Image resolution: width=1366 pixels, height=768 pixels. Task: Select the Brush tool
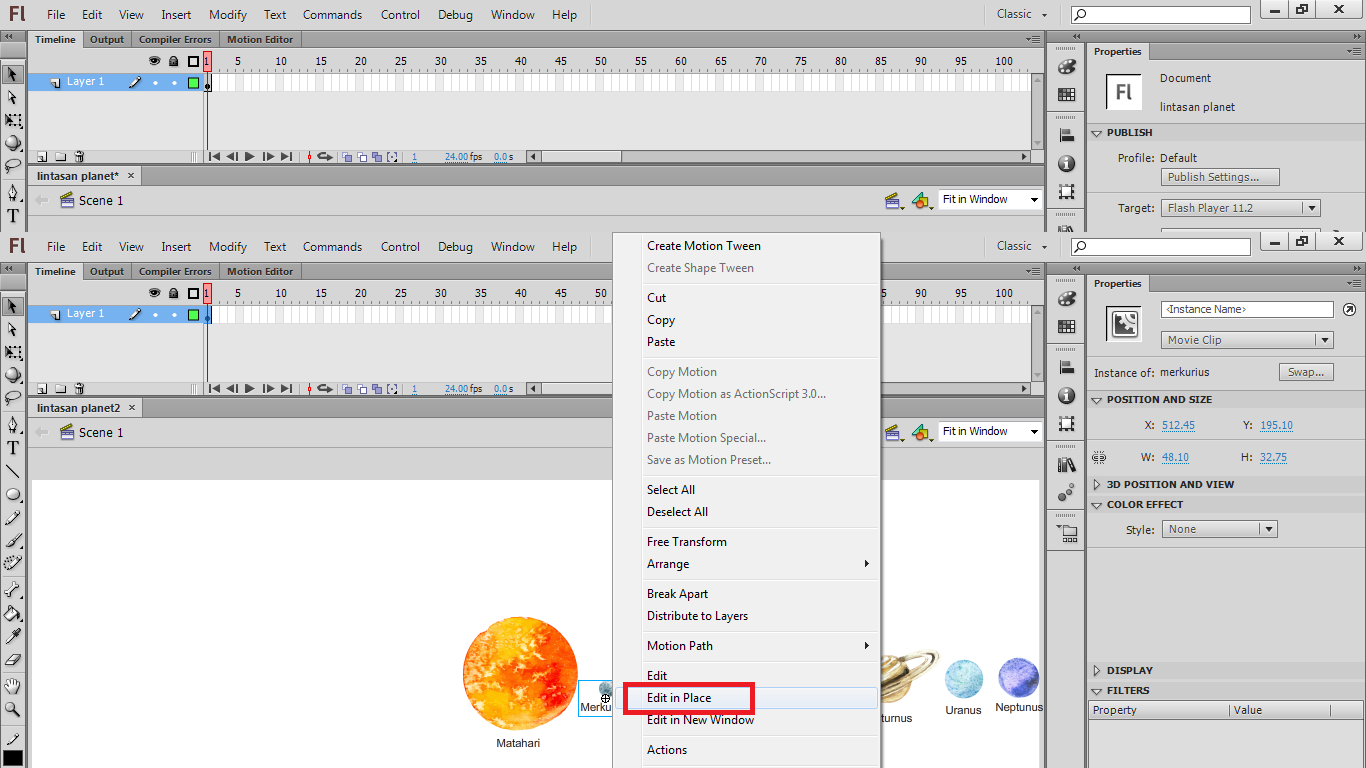tap(13, 540)
